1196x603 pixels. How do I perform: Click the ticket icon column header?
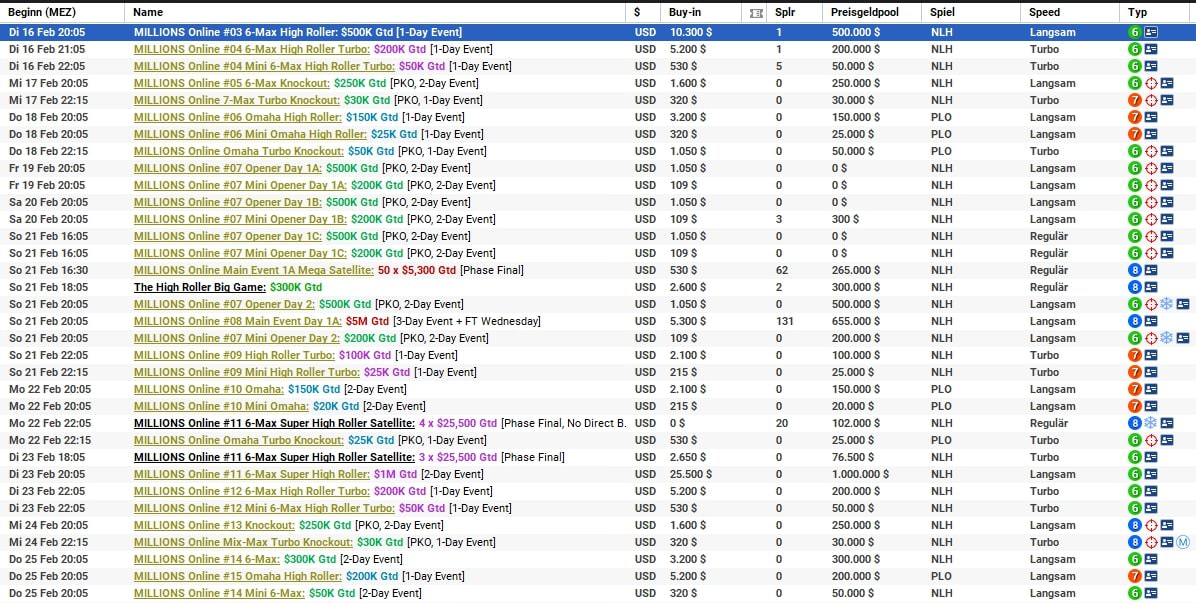[x=756, y=12]
